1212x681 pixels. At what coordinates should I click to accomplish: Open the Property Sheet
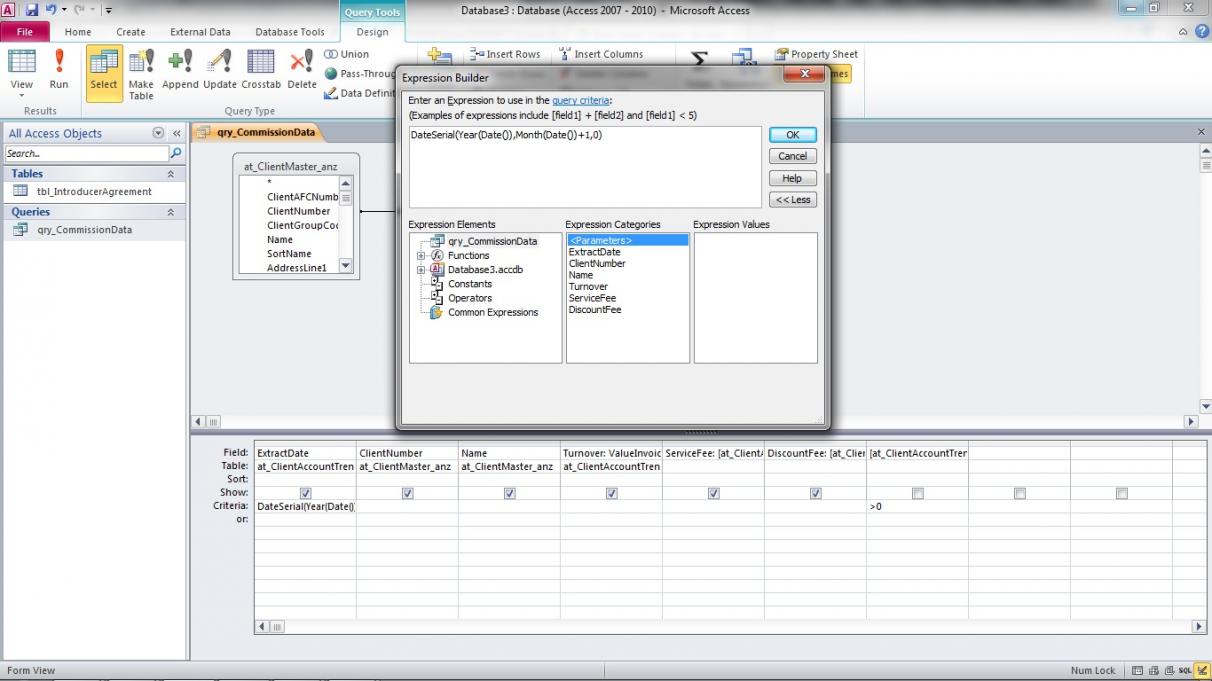(x=816, y=54)
